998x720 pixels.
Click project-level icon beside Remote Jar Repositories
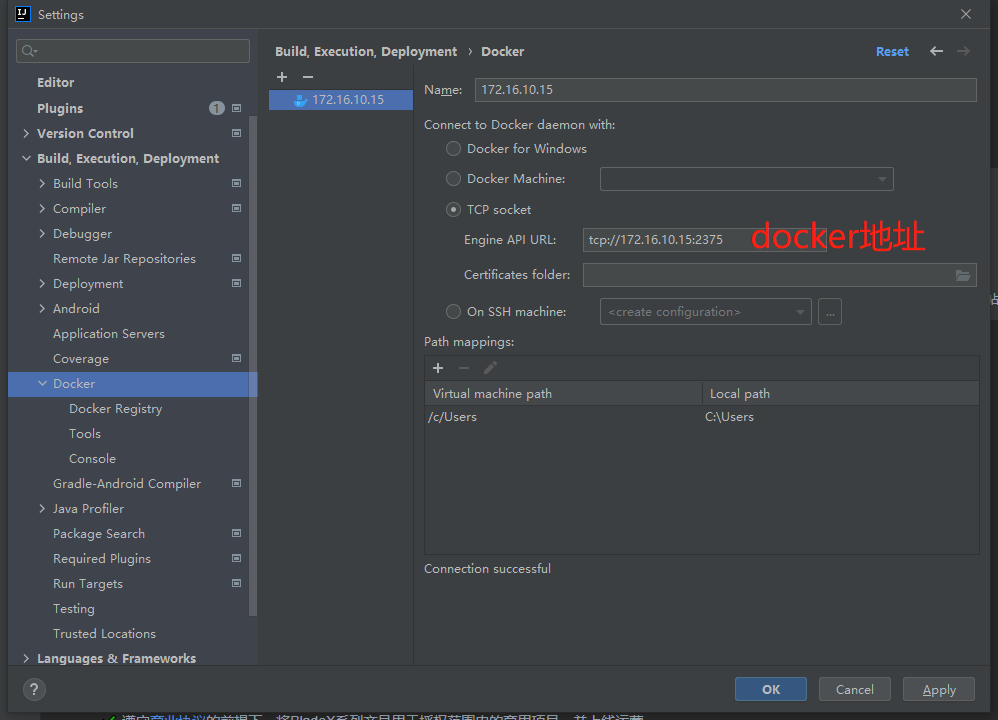pos(237,258)
